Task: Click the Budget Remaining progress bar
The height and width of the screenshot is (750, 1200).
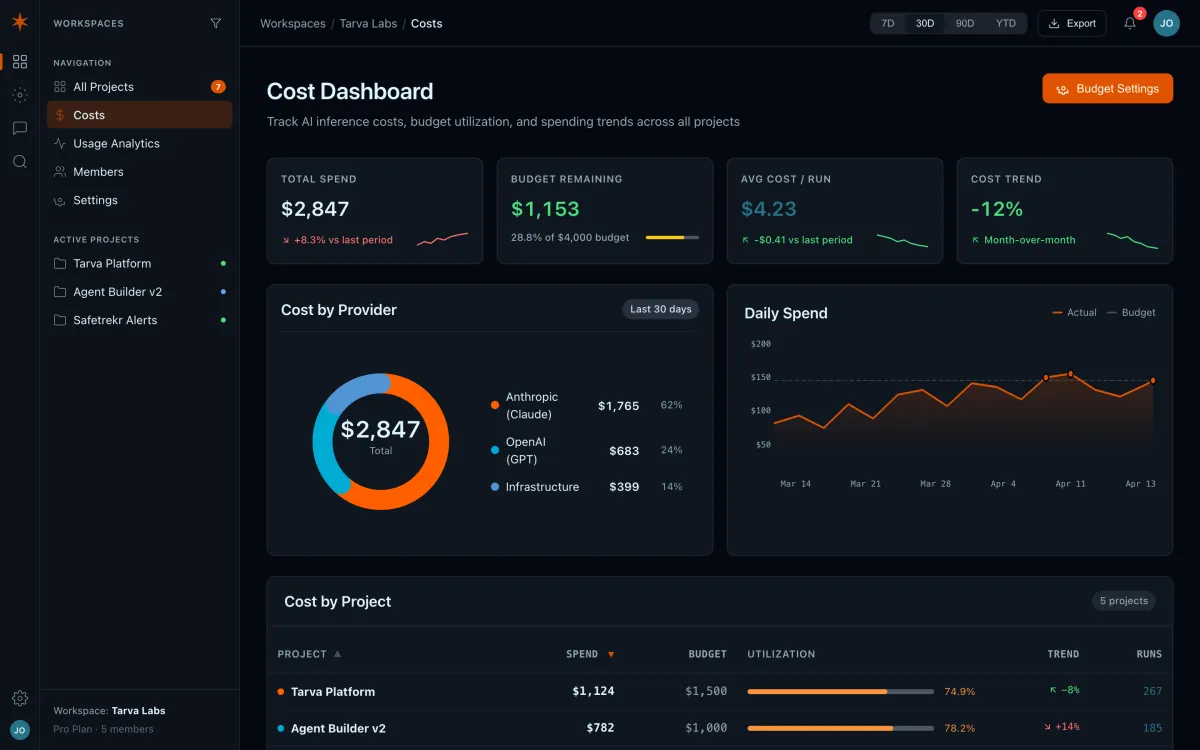Action: [x=672, y=238]
